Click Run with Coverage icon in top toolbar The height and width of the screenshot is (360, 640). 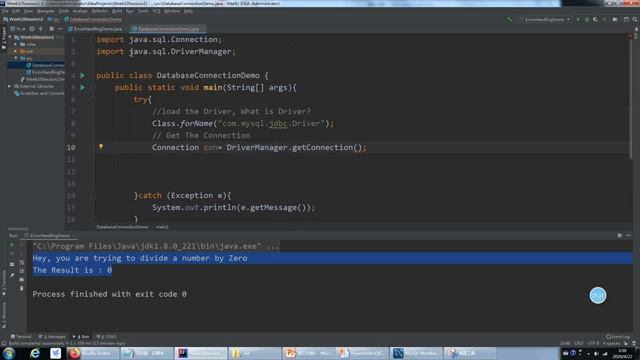(596, 19)
